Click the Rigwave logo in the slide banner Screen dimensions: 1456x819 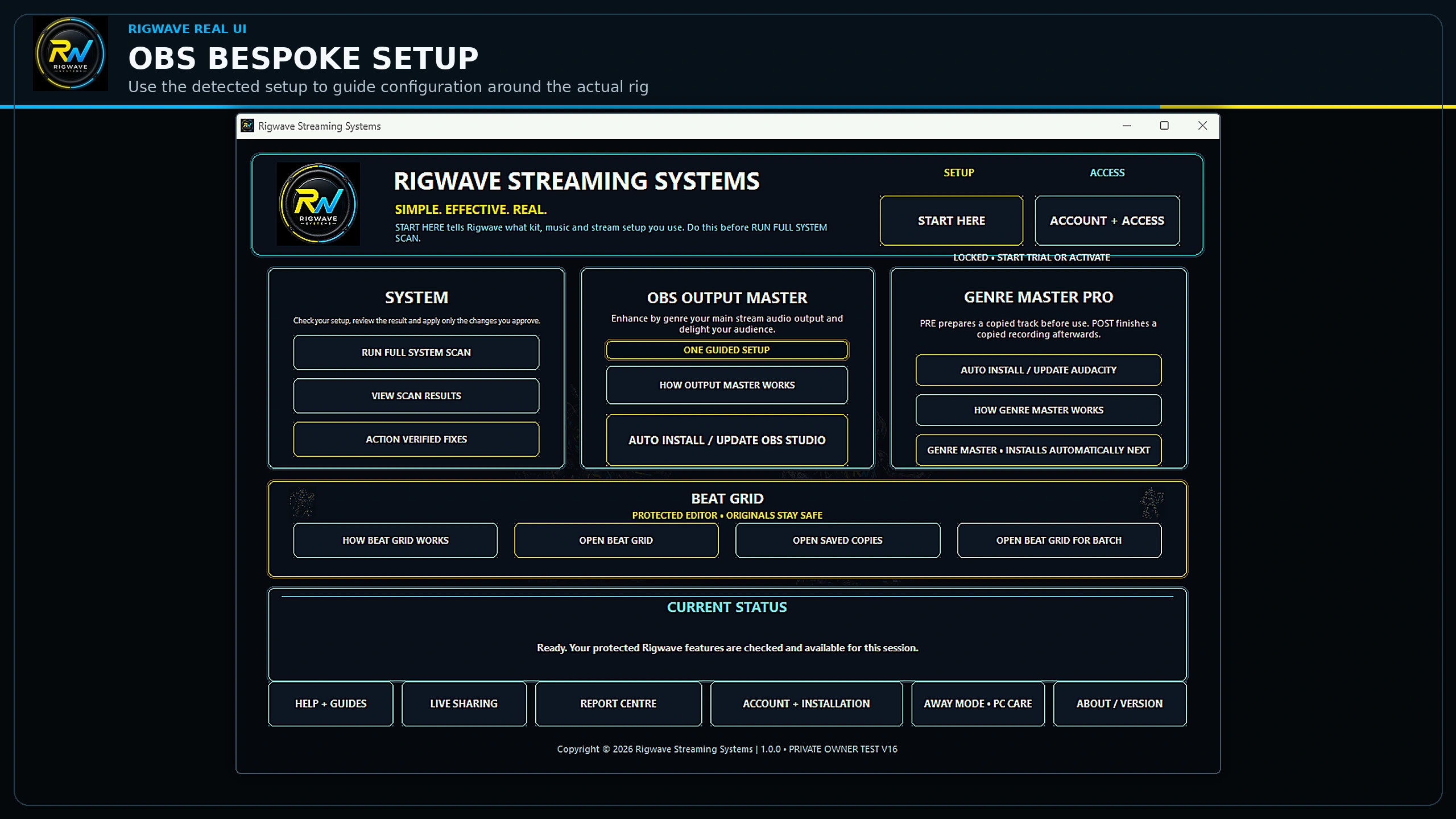coord(71,53)
